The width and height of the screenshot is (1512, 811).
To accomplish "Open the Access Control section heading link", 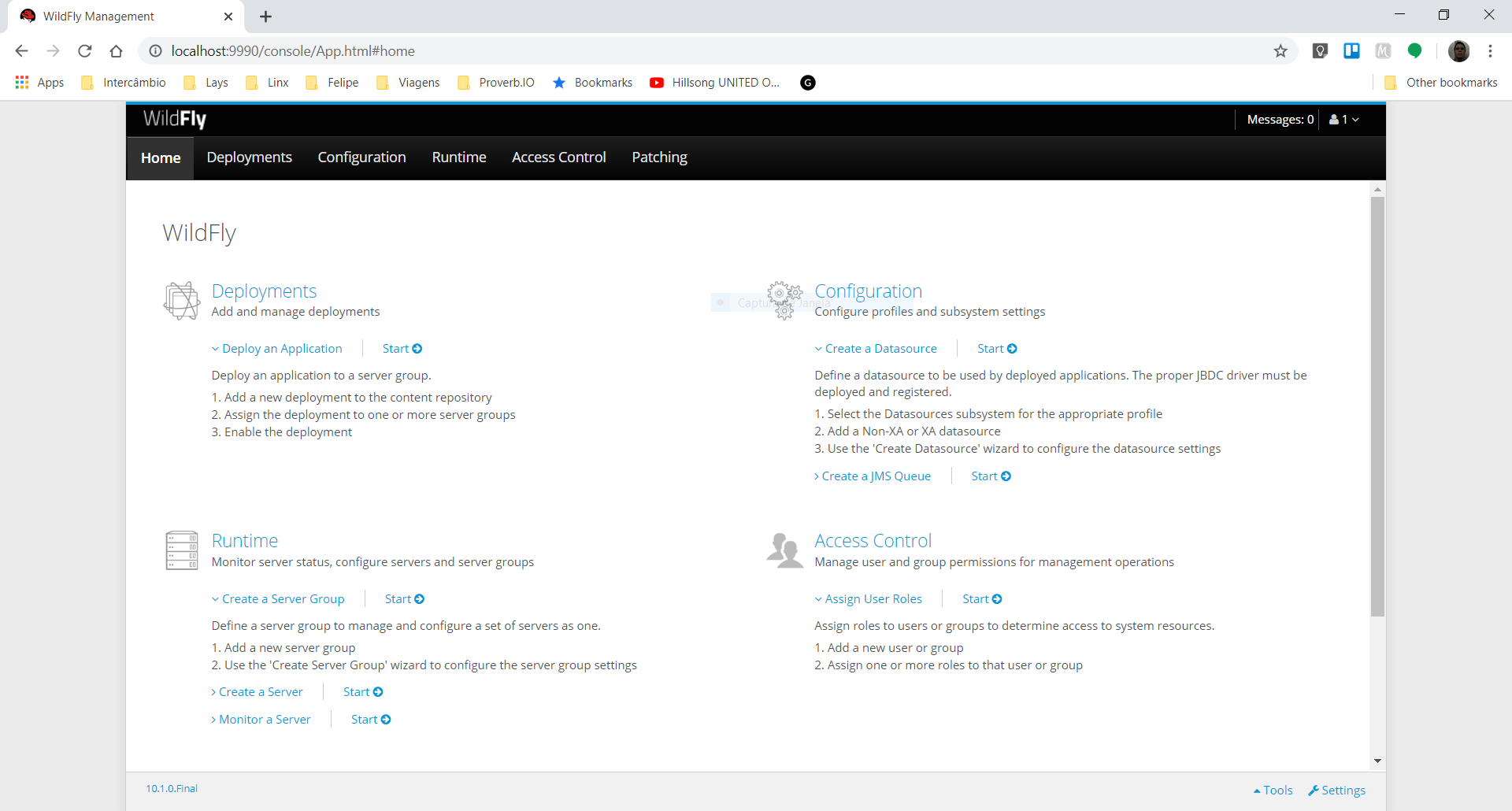I will (x=873, y=541).
